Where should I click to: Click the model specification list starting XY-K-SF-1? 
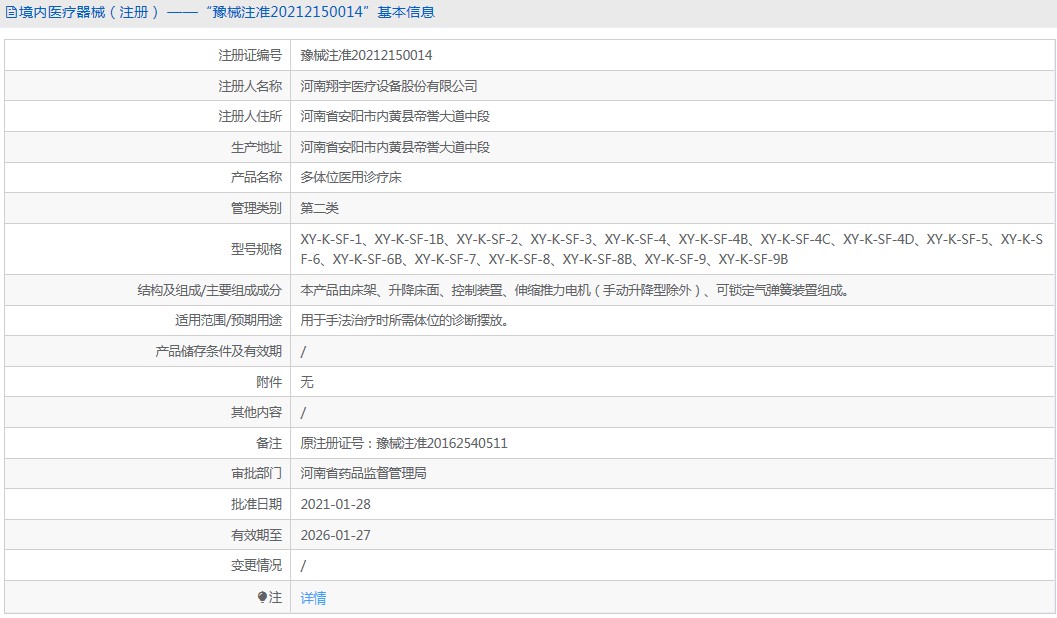671,249
